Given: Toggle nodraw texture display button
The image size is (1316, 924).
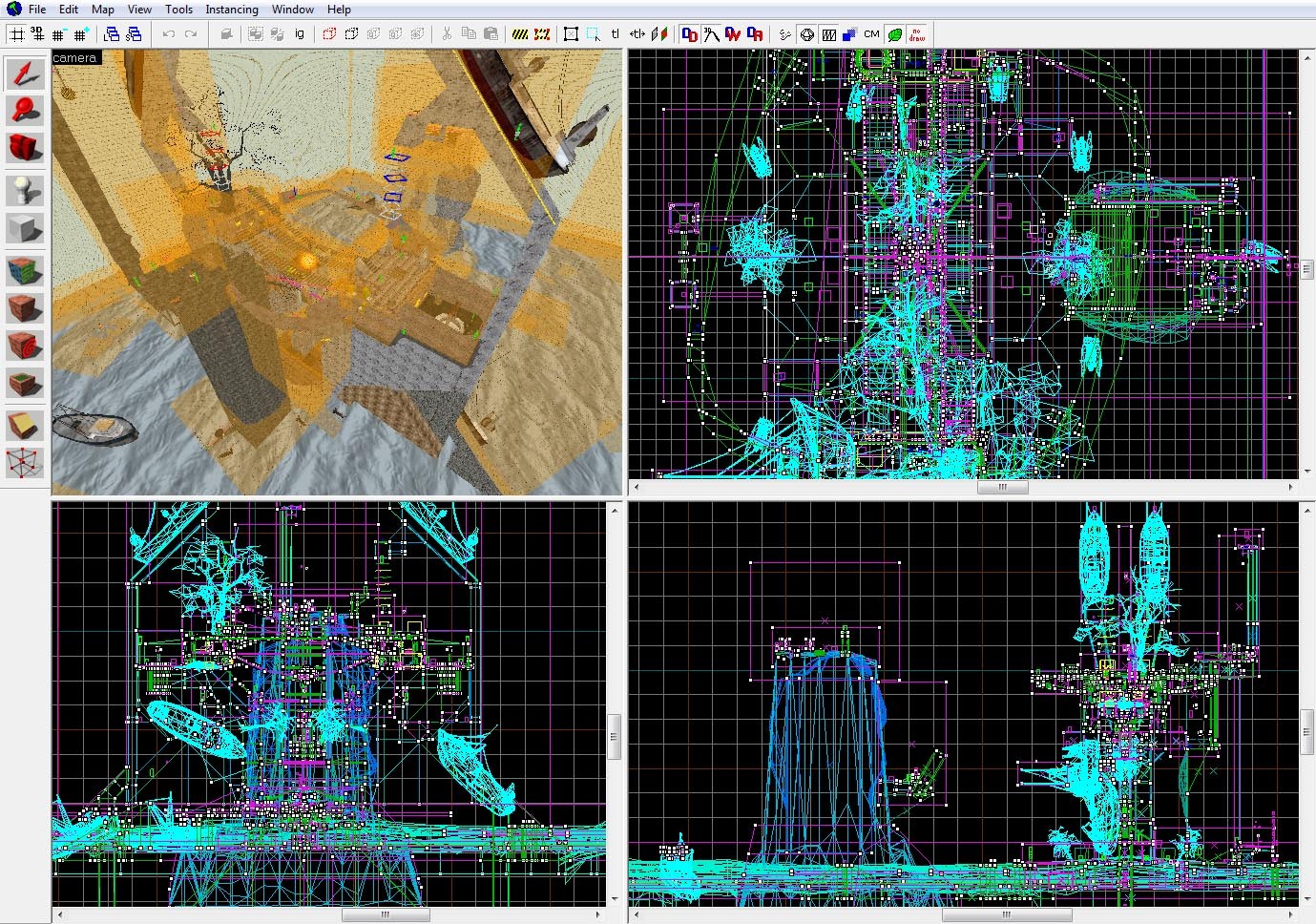Looking at the screenshot, I should coord(916,34).
